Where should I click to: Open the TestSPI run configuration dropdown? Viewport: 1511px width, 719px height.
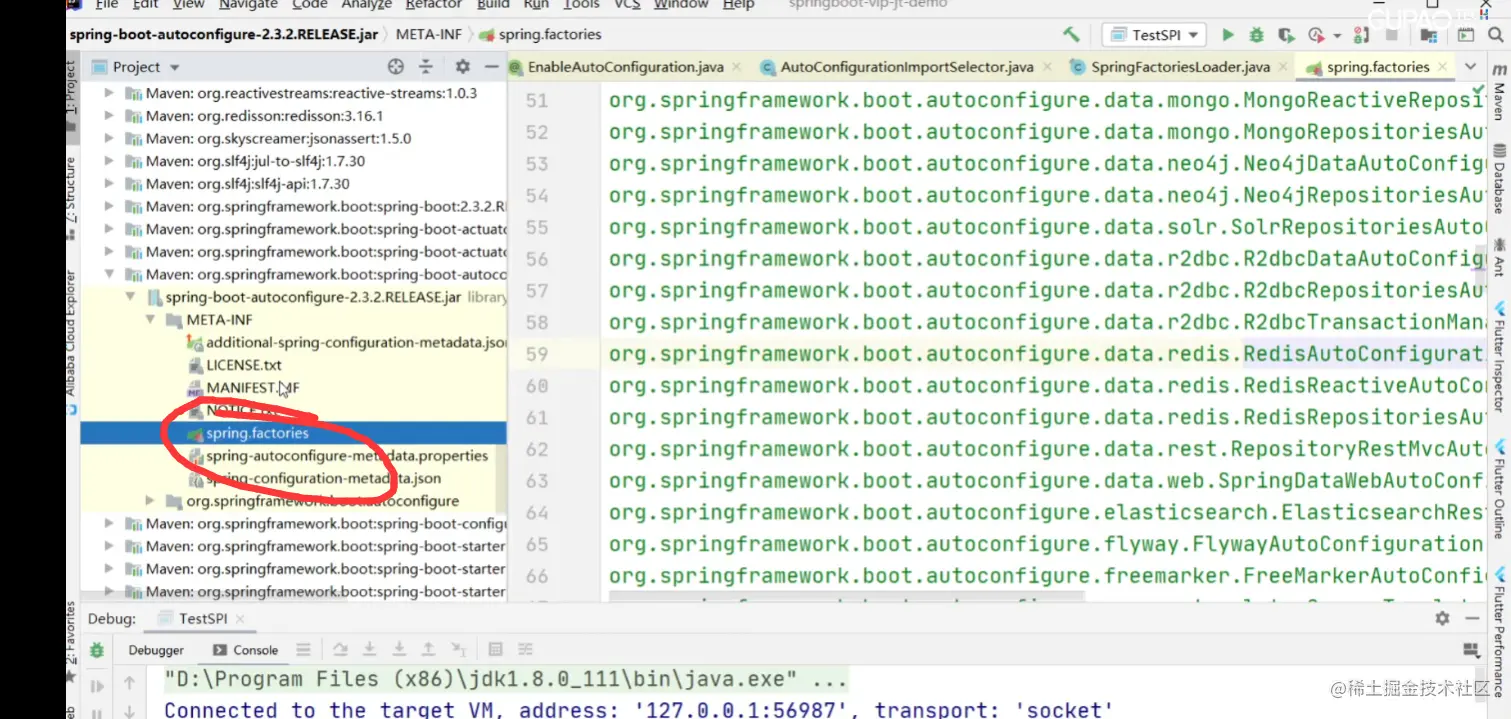(x=1153, y=35)
